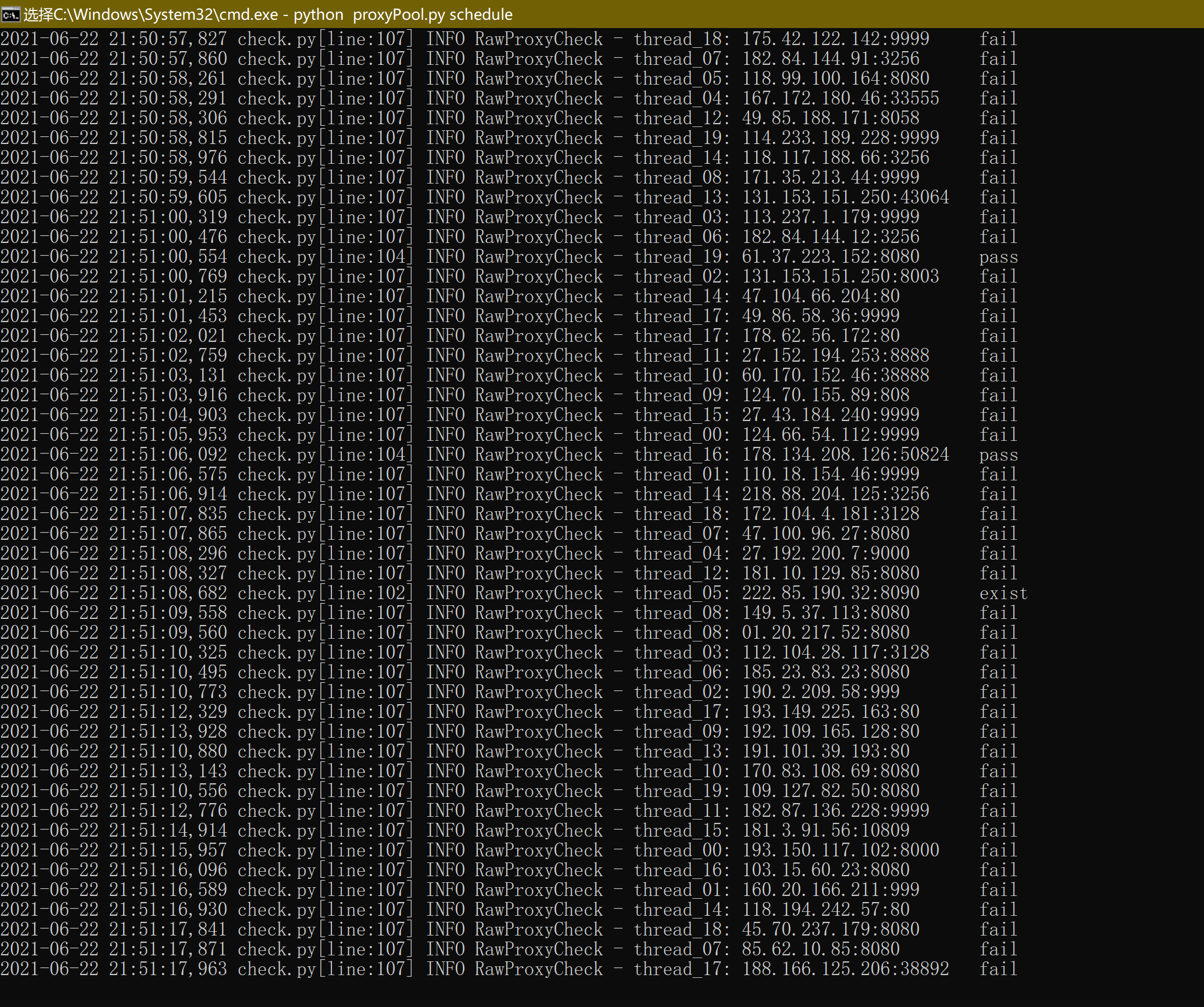Click proxy address 181.3.91.56:10809
This screenshot has height=1007, width=1204.
tap(825, 831)
